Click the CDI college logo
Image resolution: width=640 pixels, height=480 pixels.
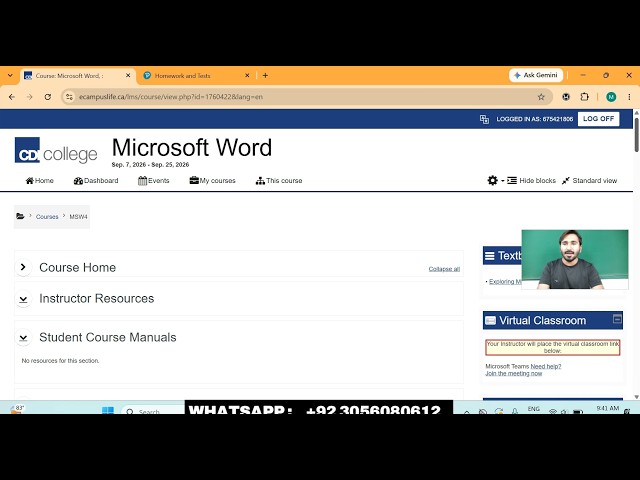click(56, 150)
